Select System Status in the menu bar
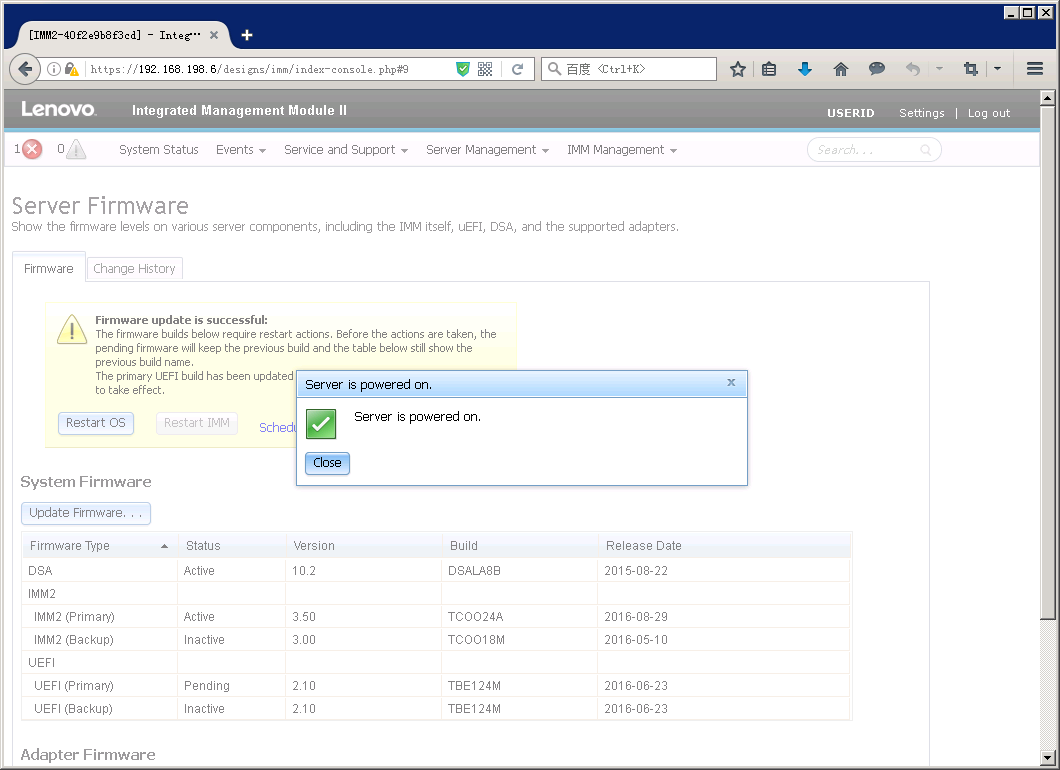 (x=158, y=149)
